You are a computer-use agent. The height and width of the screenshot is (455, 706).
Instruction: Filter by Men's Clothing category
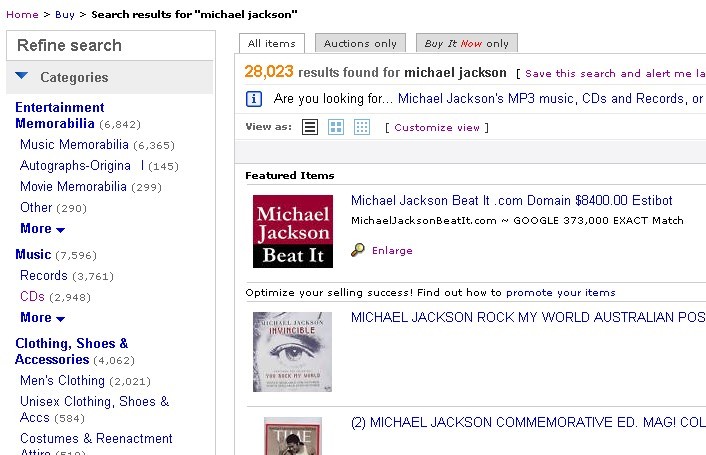[x=62, y=381]
